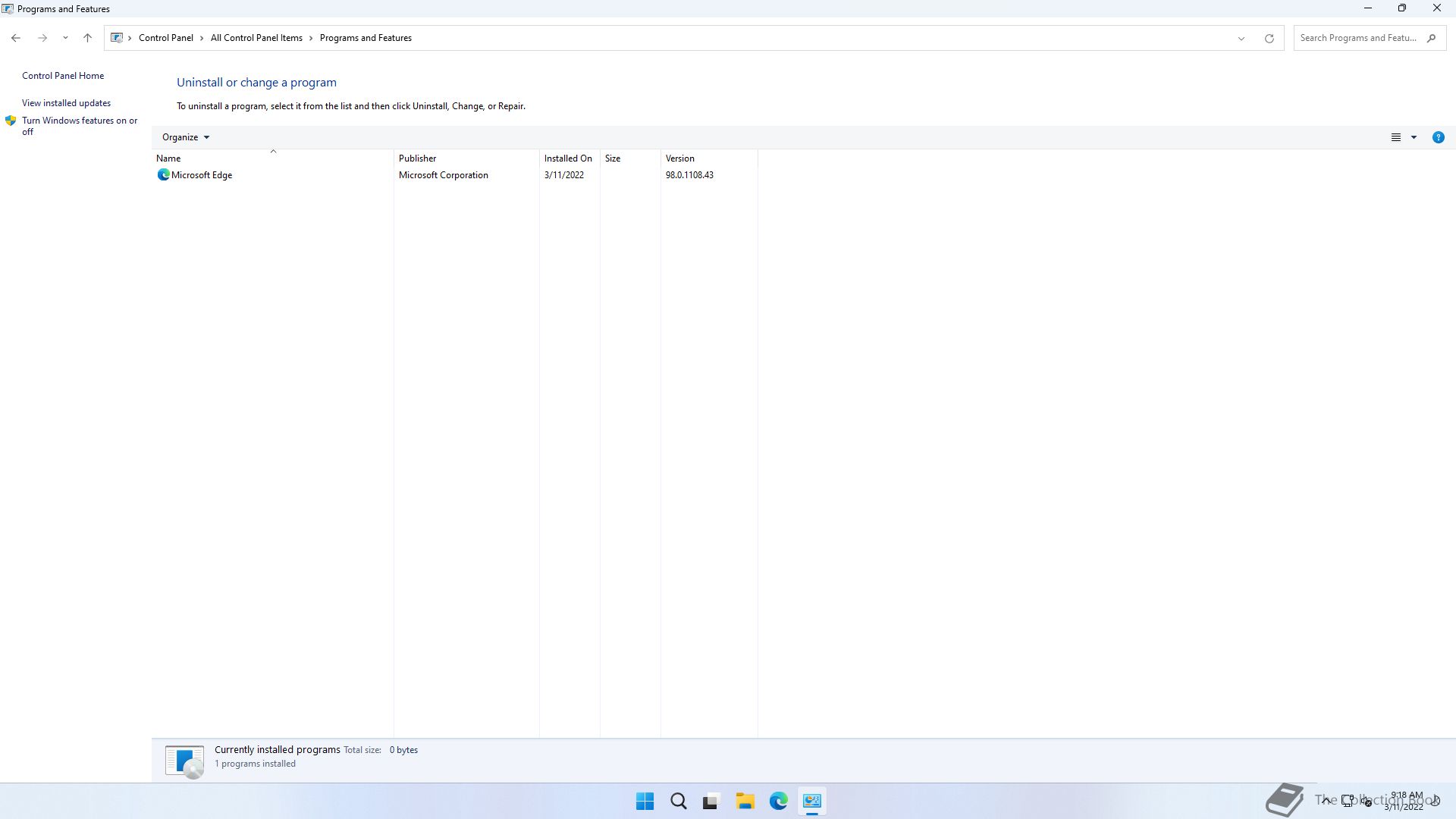Open File Explorer from the taskbar

[x=745, y=801]
